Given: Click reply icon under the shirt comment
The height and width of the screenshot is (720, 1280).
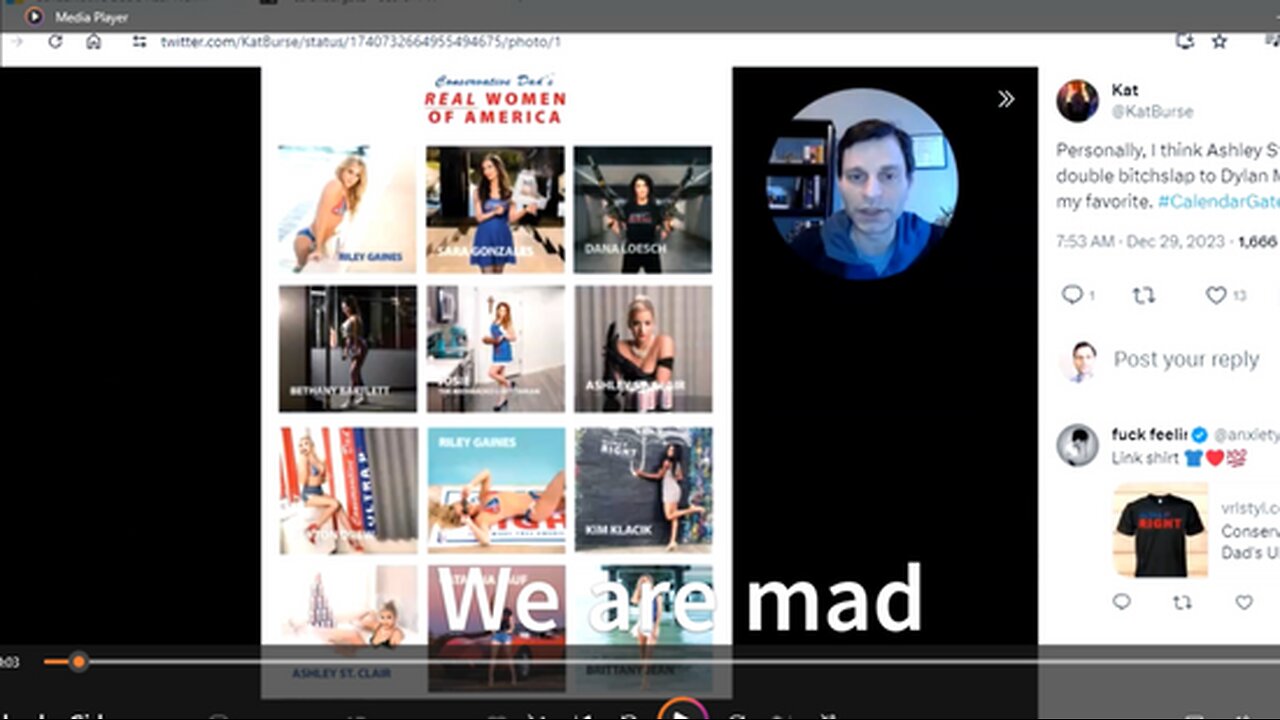Looking at the screenshot, I should click(x=1122, y=602).
